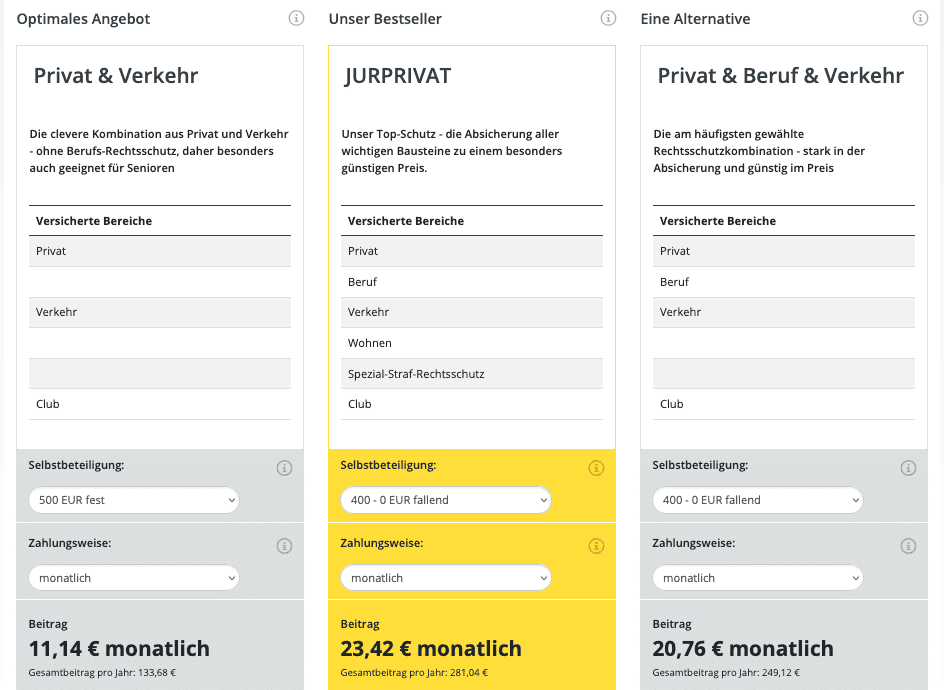Image resolution: width=944 pixels, height=690 pixels.
Task: Click Spezial-Straf-Rechtsschutz row in JURPRIVAT
Action: tap(472, 374)
